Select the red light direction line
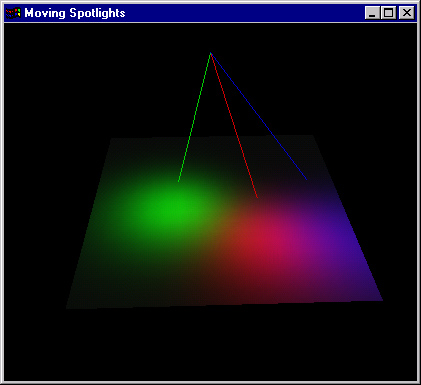The width and height of the screenshot is (421, 385). click(x=234, y=126)
